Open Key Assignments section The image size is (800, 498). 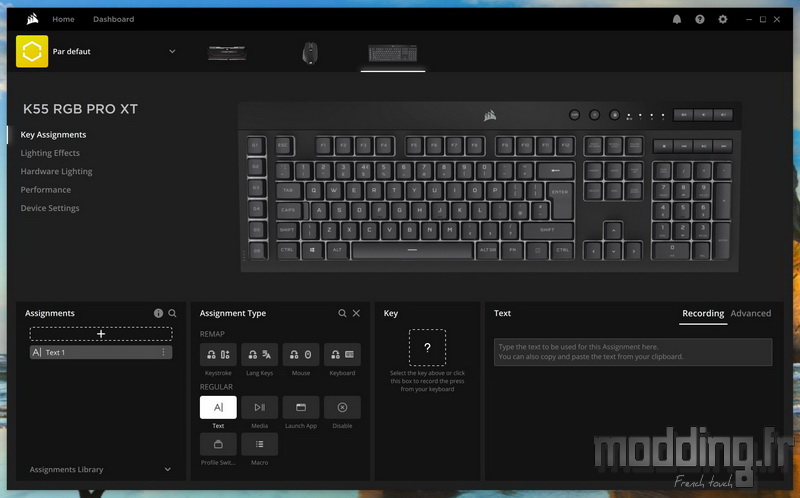pos(53,135)
